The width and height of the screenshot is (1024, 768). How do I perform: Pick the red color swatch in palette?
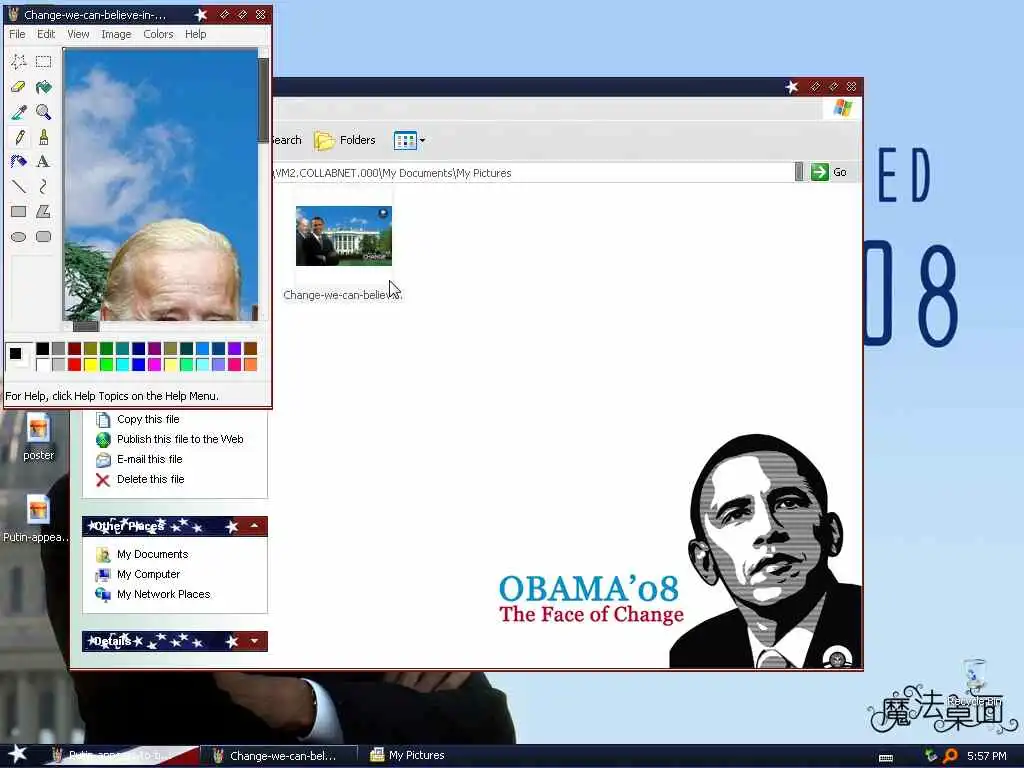74,364
